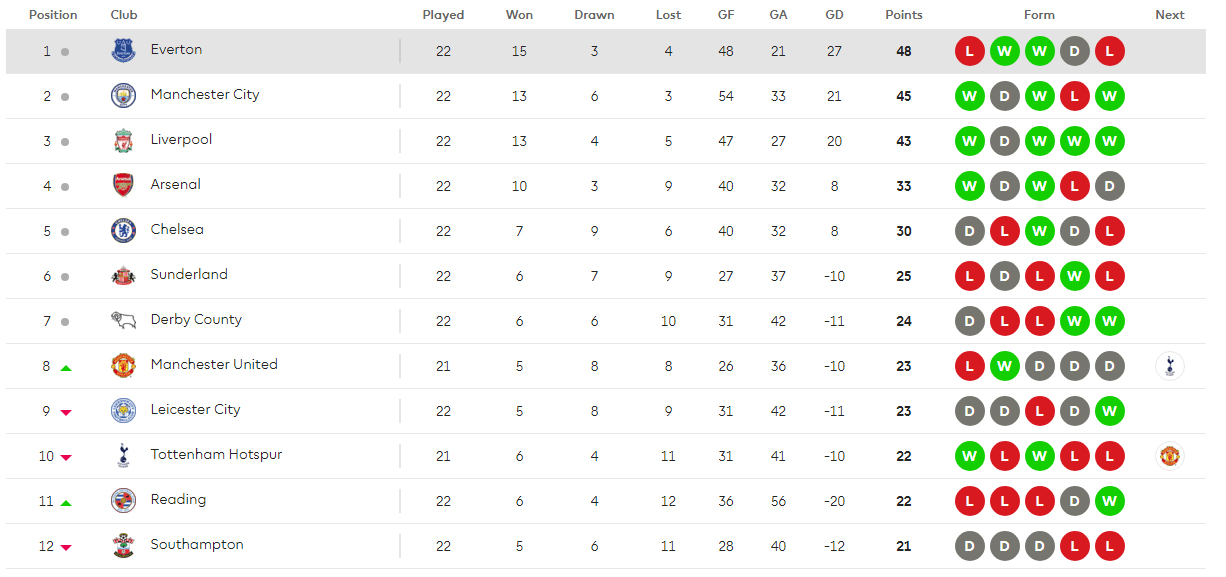Click the Reading club crest

coord(123,501)
